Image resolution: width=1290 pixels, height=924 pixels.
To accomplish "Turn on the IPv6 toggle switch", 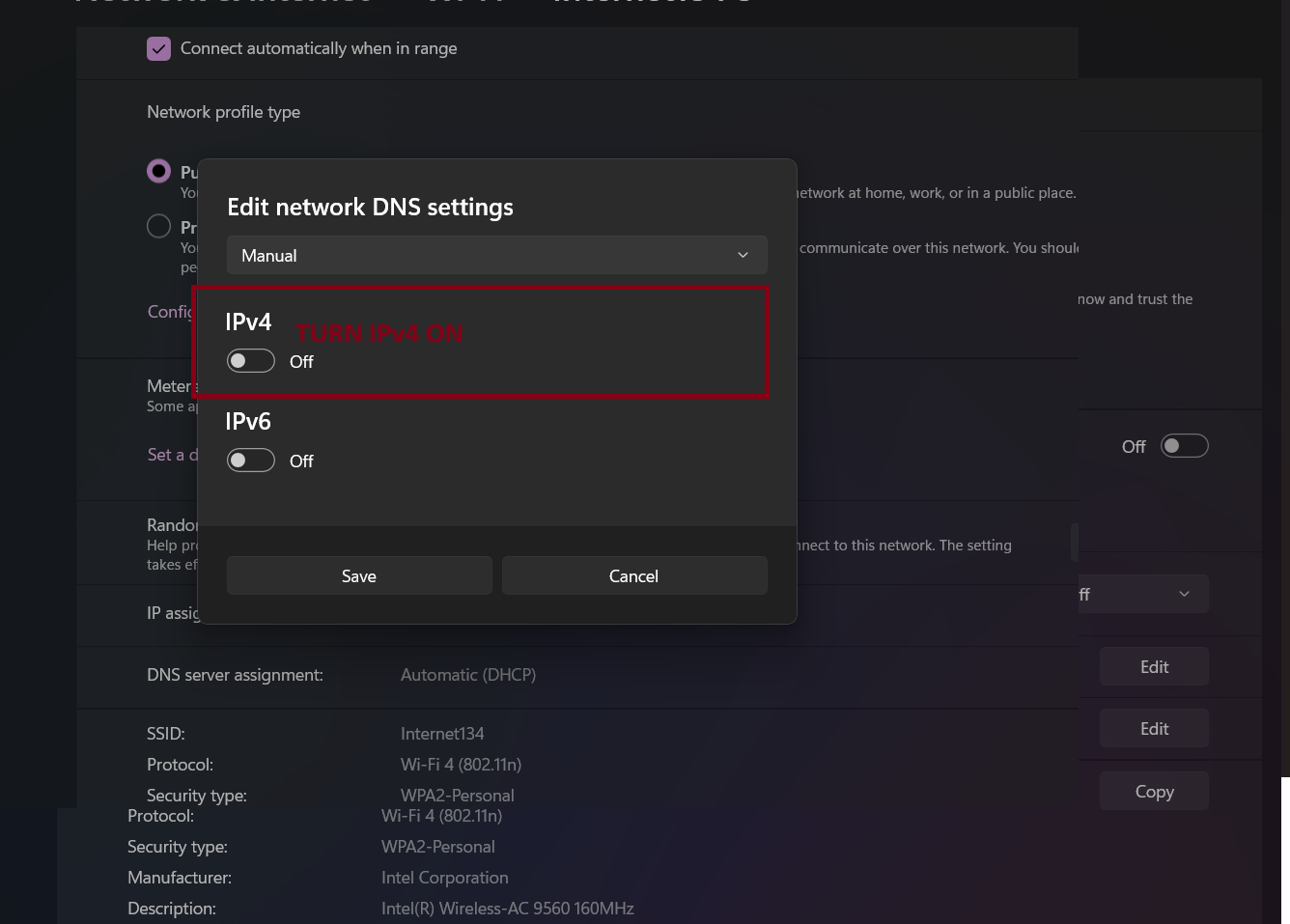I will pos(251,461).
